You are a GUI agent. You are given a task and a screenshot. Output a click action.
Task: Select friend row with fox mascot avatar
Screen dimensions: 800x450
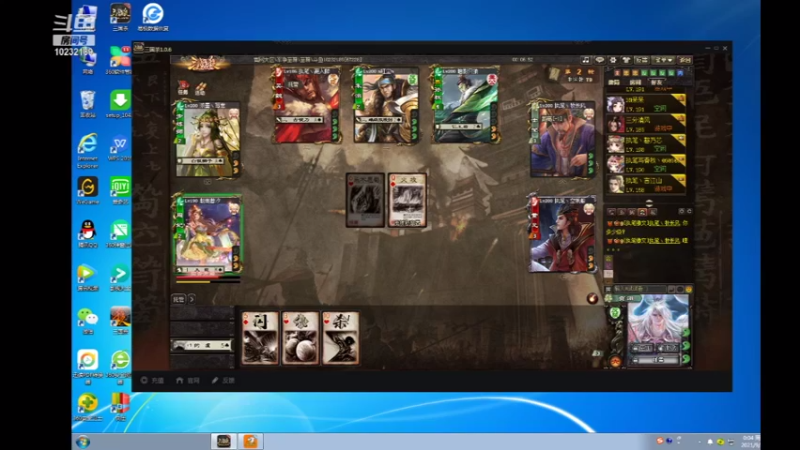tap(646, 164)
